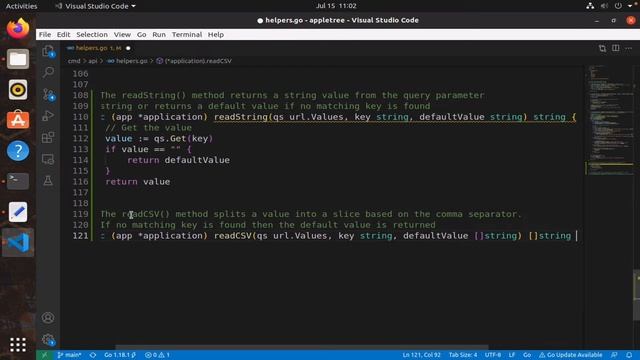This screenshot has height=360, width=640.
Task: Click the synchronize changes icon in status bar
Action: click(x=93, y=355)
